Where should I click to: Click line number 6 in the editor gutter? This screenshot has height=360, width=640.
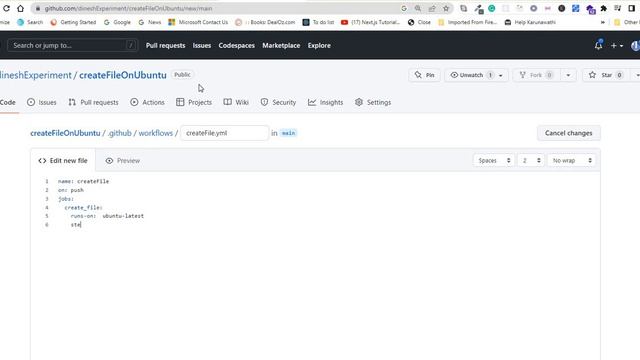[47, 225]
